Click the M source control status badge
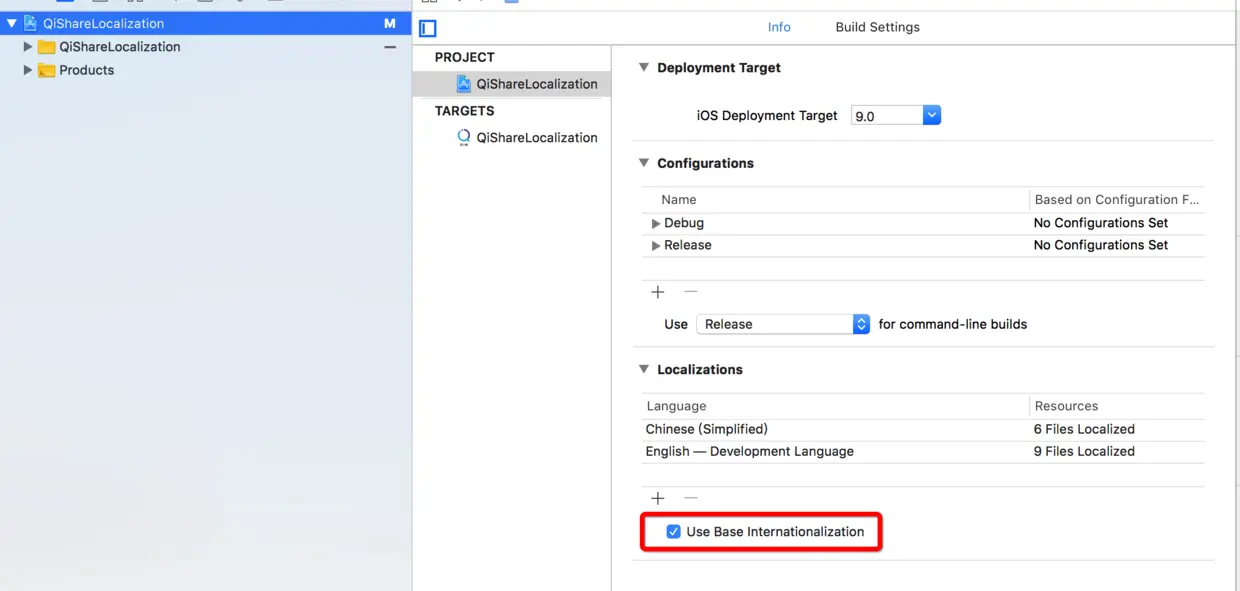The width and height of the screenshot is (1240, 591). (x=390, y=23)
